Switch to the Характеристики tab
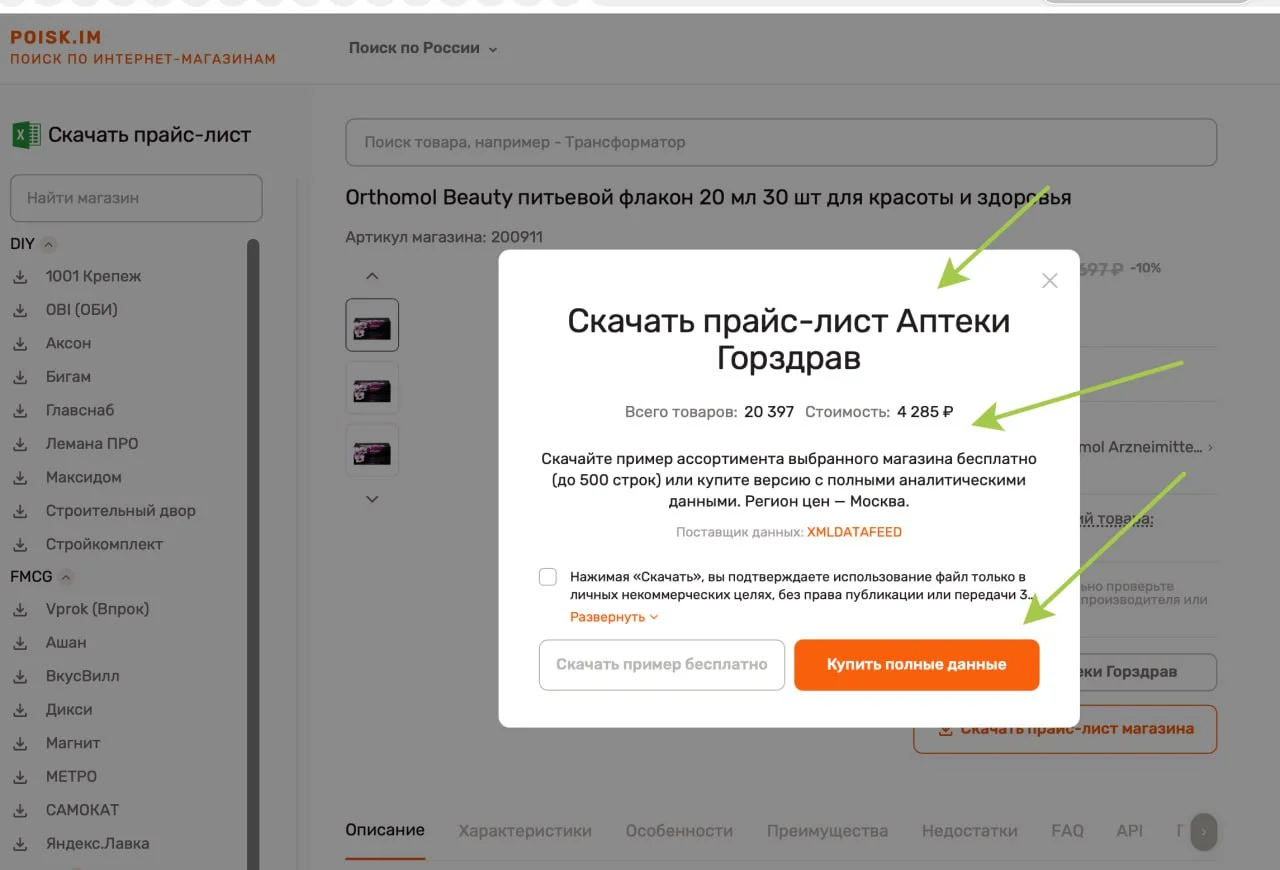The image size is (1280, 870). pos(524,831)
